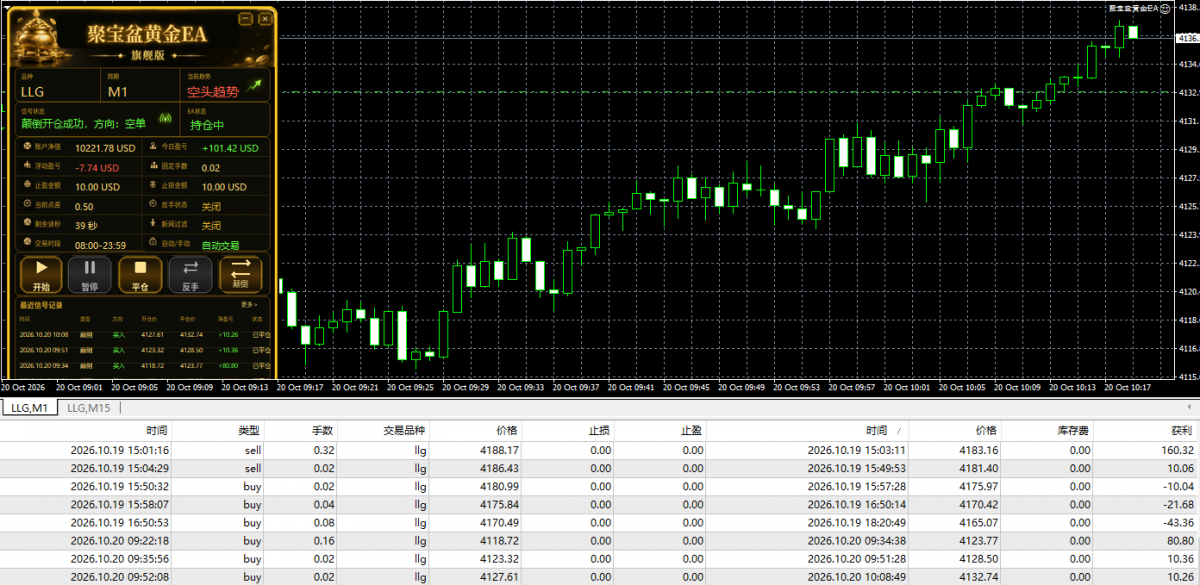Toggle the 新闻过滤 setting showing 关闭
The height and width of the screenshot is (585, 1200).
(x=211, y=225)
